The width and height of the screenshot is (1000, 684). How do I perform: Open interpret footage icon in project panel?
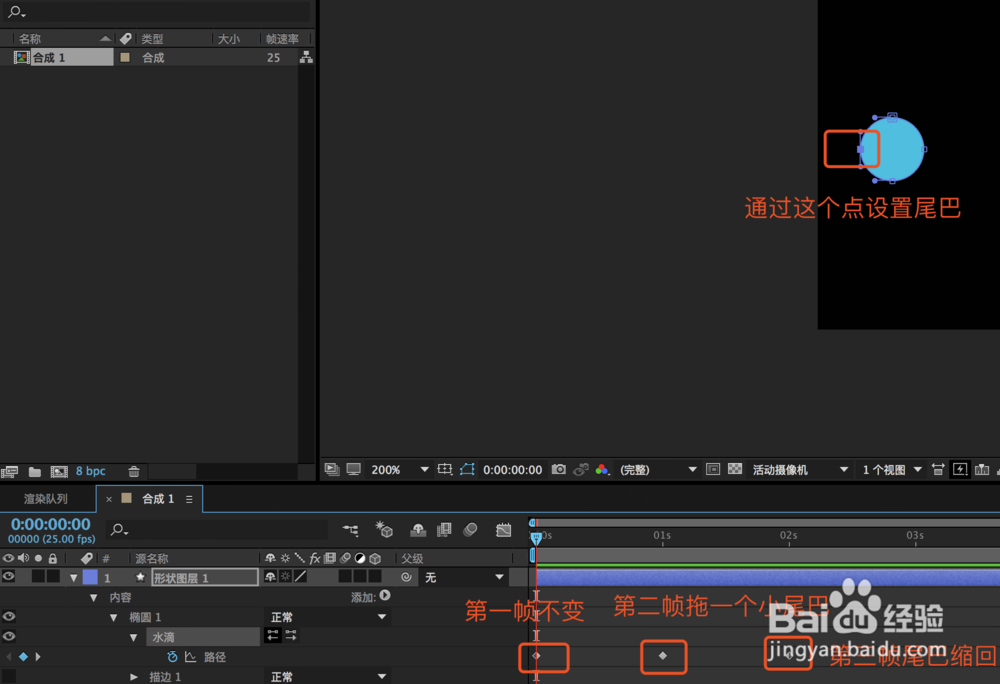point(10,472)
